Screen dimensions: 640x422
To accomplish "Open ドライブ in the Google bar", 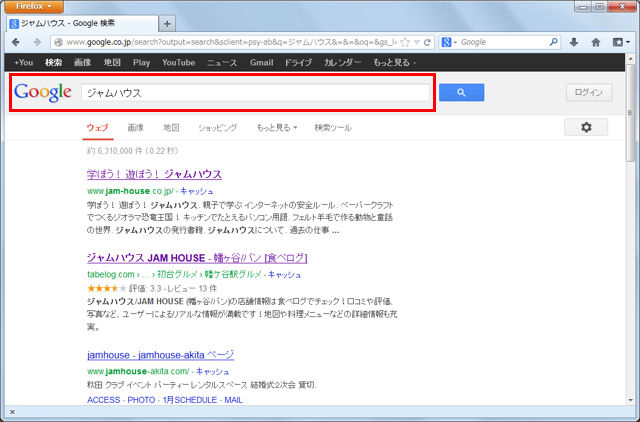I will pos(298,63).
